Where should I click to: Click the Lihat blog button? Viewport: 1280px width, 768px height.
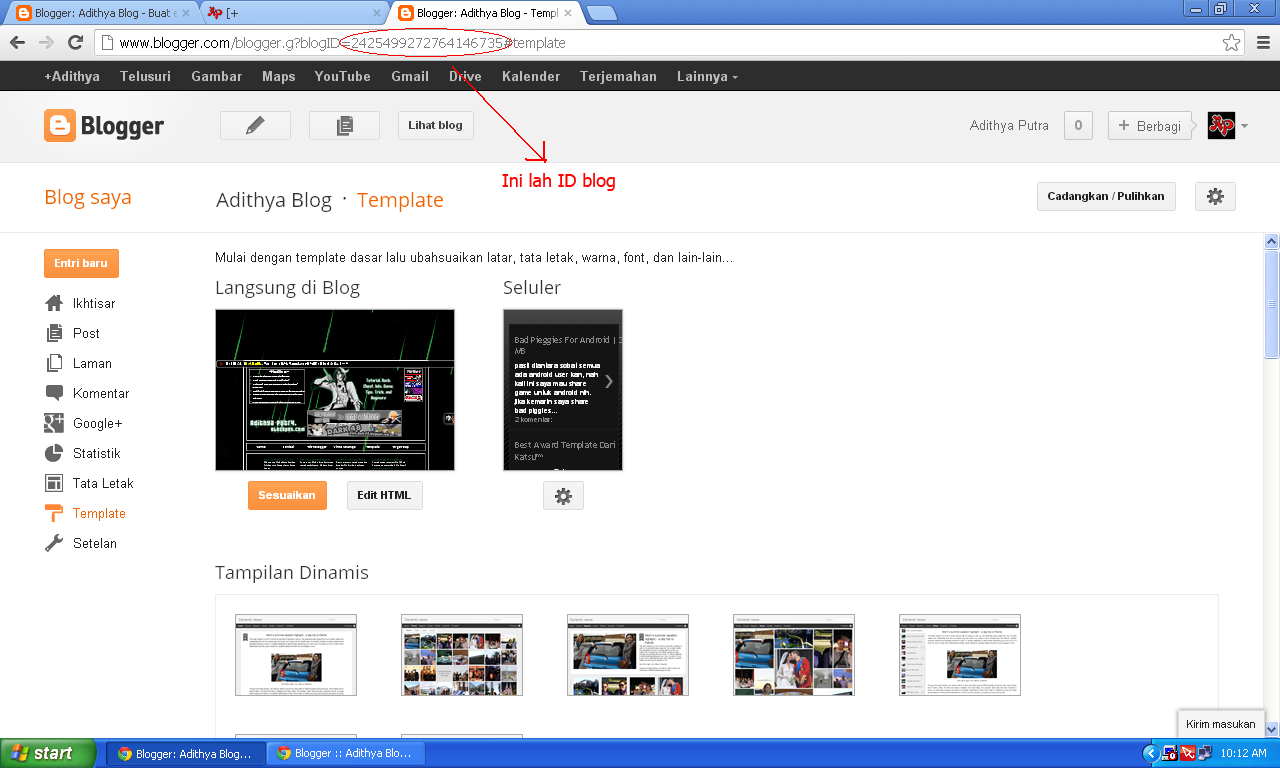pos(436,125)
